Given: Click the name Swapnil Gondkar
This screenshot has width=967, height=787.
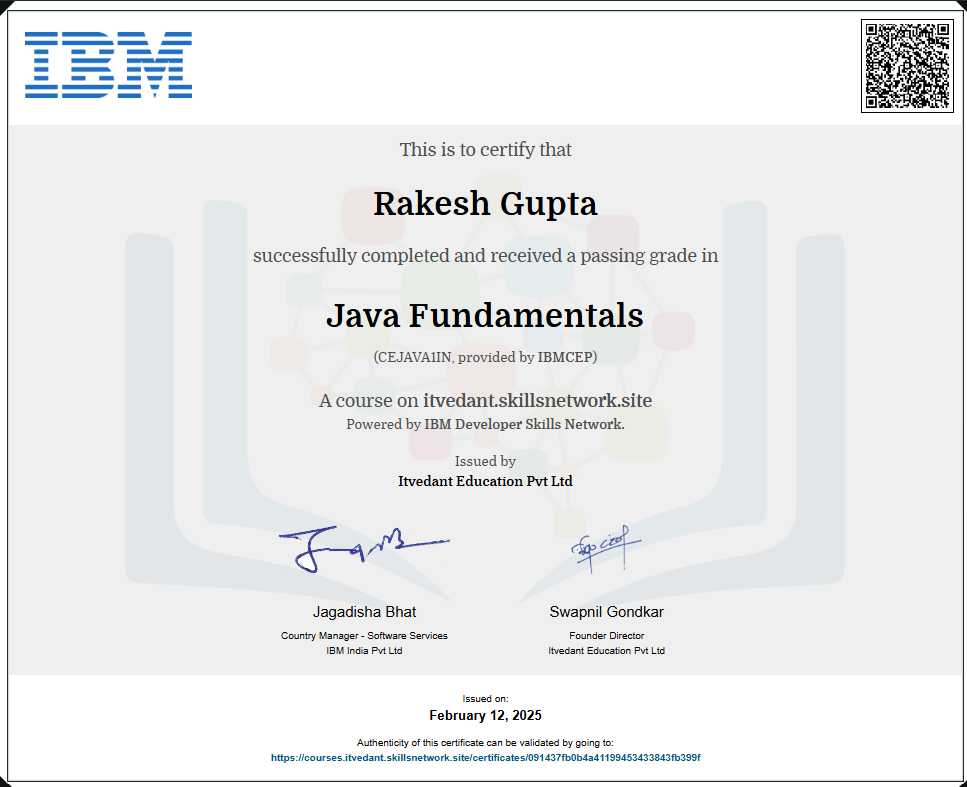Looking at the screenshot, I should tap(607, 612).
